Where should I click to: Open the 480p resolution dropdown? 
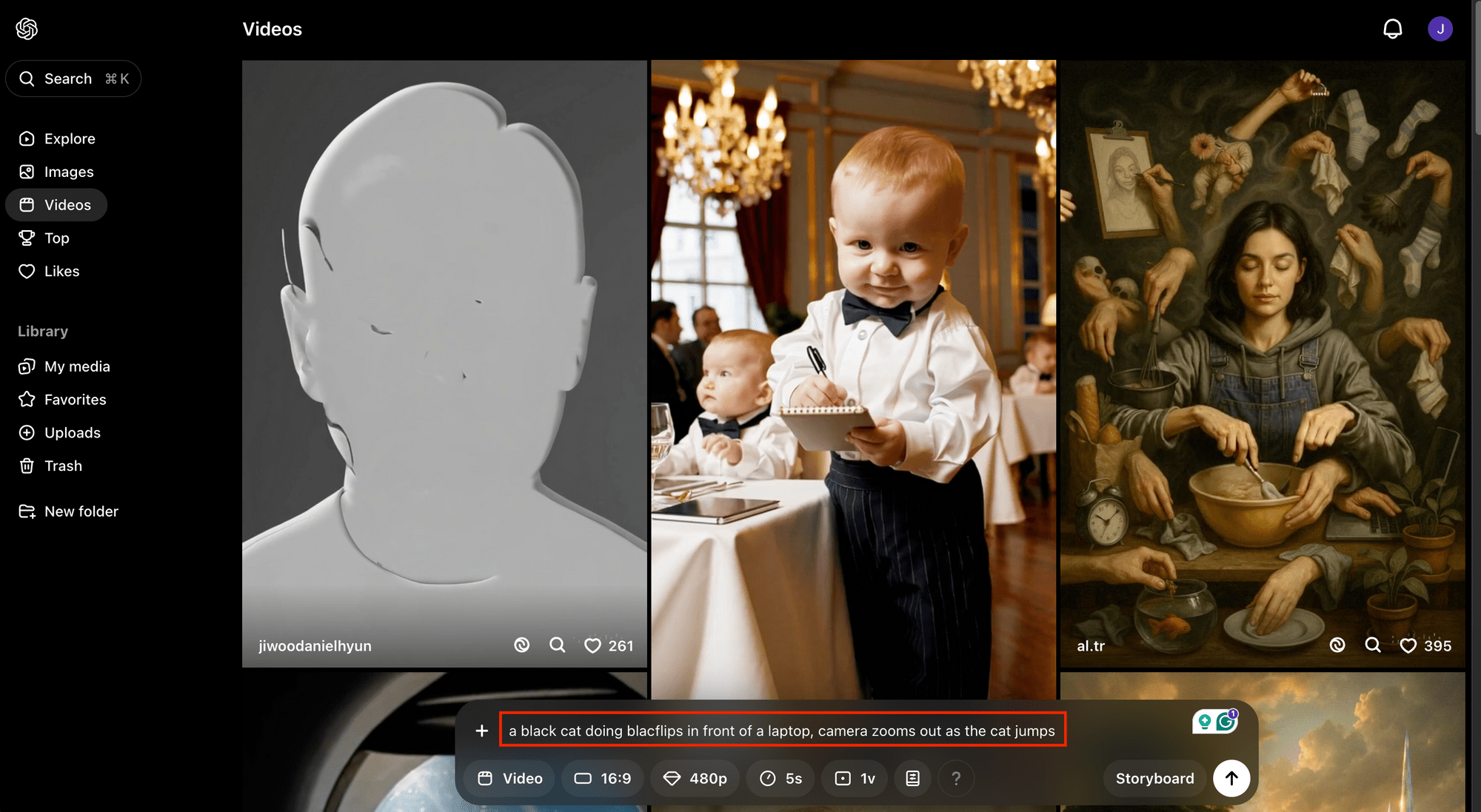pyautogui.click(x=695, y=779)
